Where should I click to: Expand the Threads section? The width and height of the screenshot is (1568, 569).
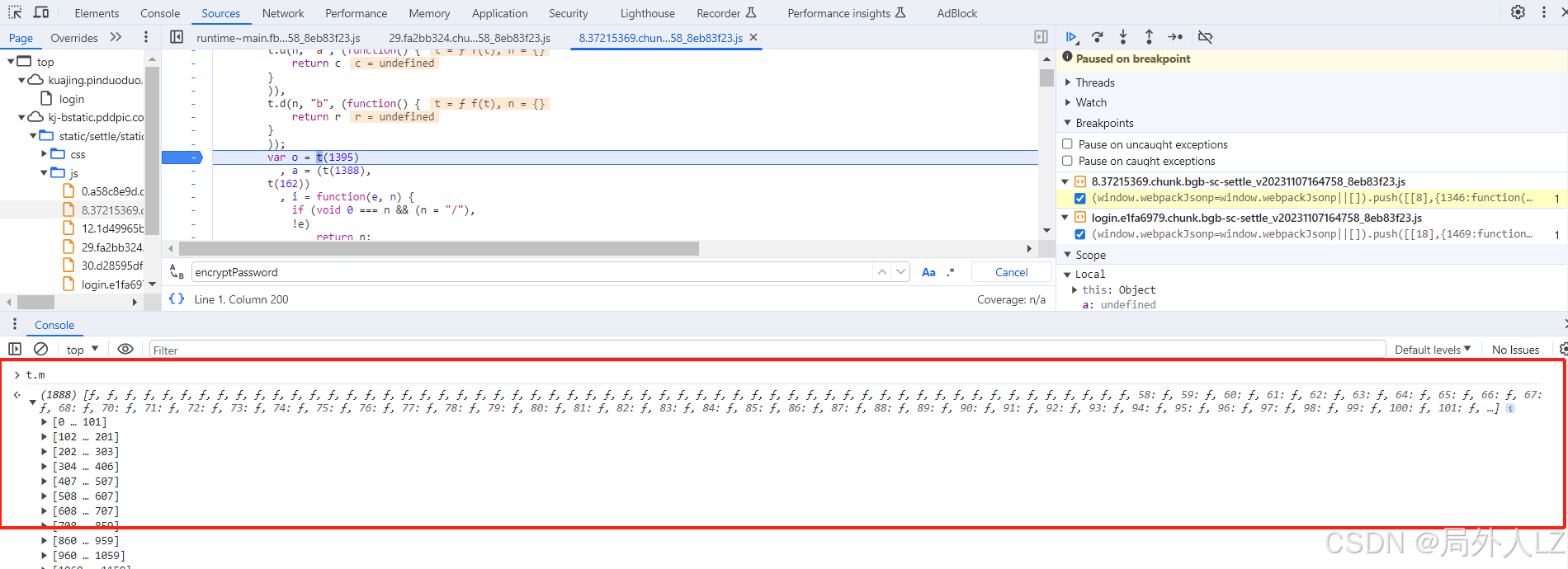pos(1068,82)
